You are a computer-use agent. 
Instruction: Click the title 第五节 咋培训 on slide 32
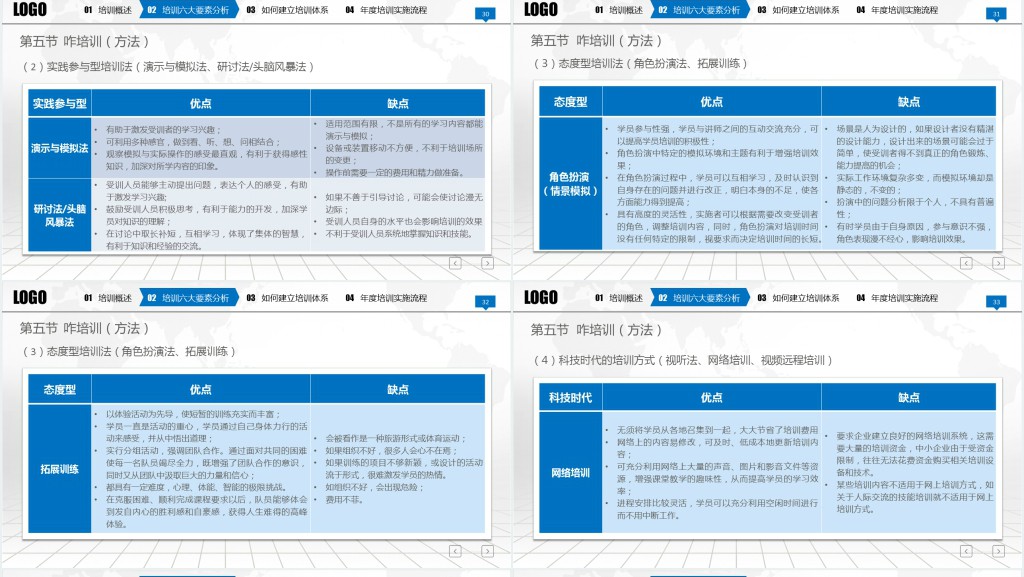[84, 328]
